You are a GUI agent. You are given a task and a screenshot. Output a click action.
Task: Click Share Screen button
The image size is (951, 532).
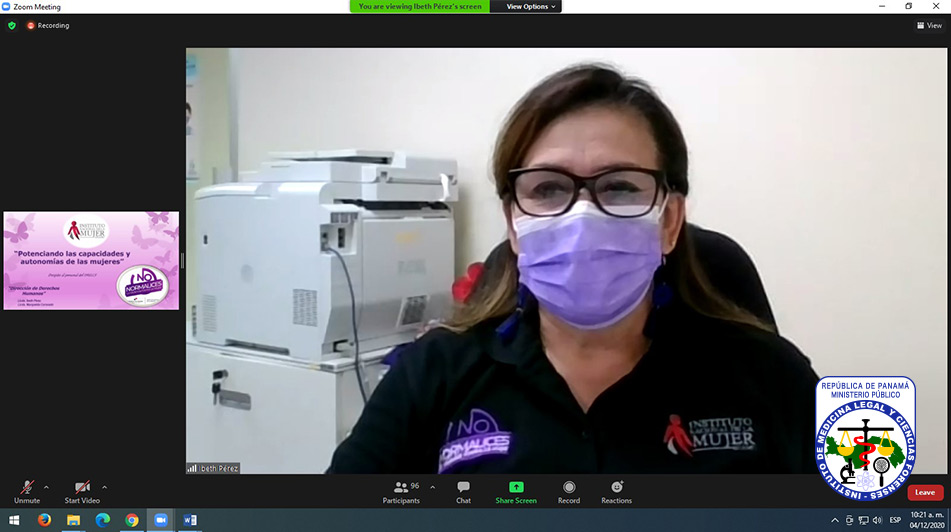(516, 492)
